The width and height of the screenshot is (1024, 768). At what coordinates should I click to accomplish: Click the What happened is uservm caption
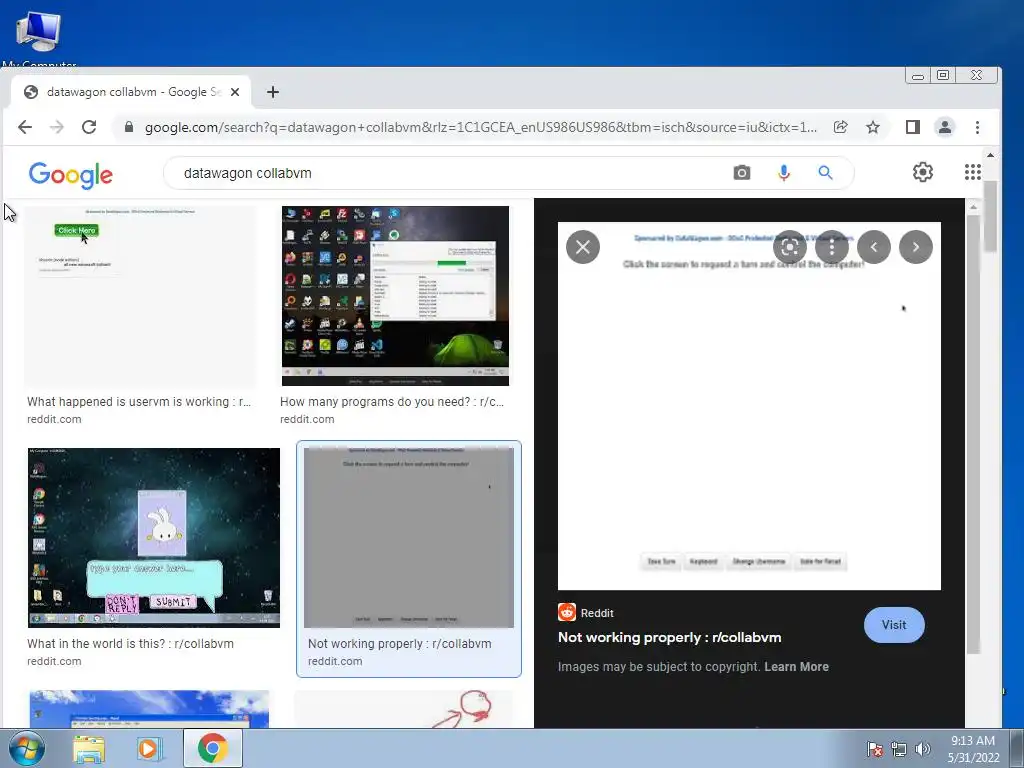pyautogui.click(x=139, y=402)
